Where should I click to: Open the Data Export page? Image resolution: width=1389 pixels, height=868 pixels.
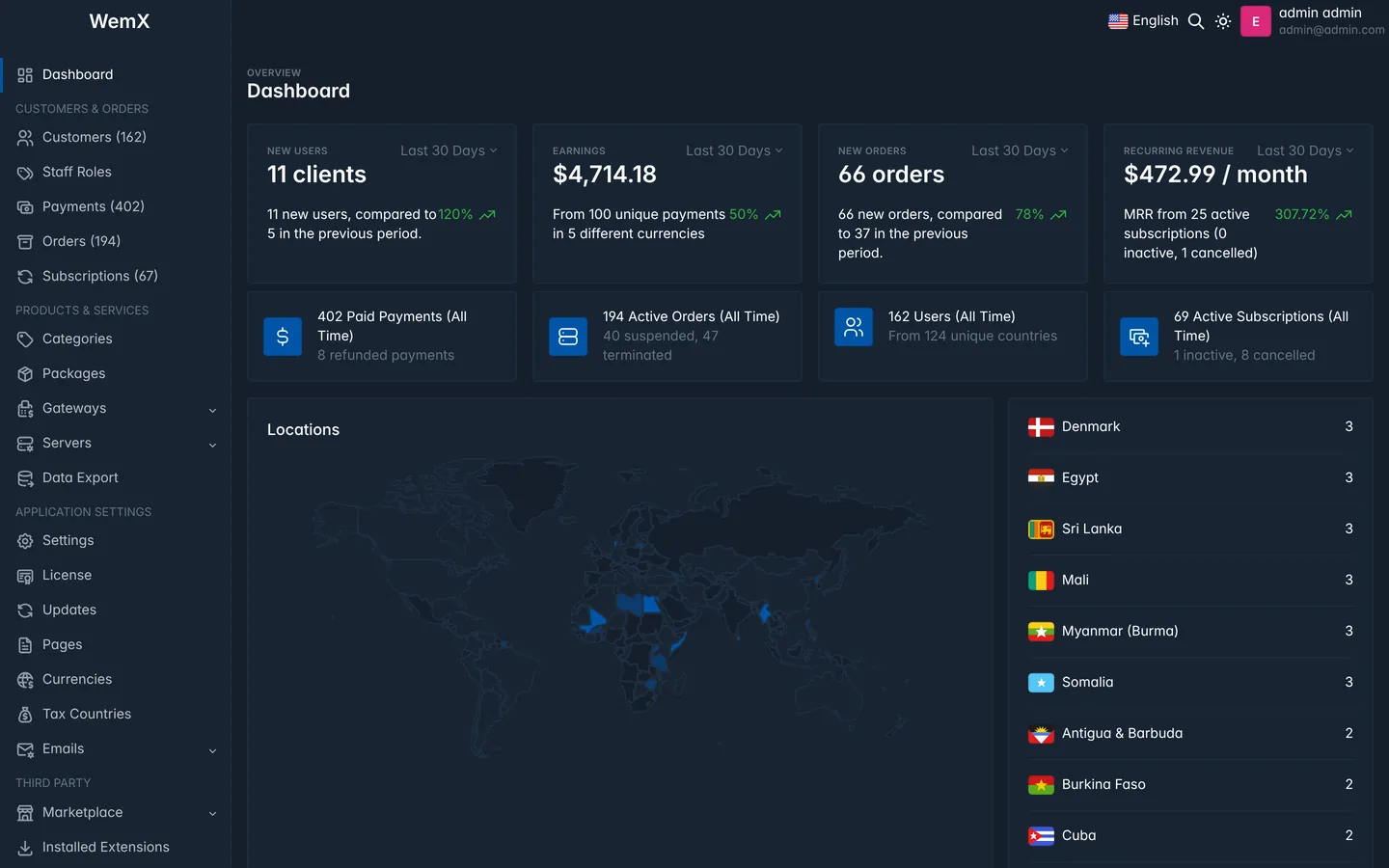tap(116, 477)
